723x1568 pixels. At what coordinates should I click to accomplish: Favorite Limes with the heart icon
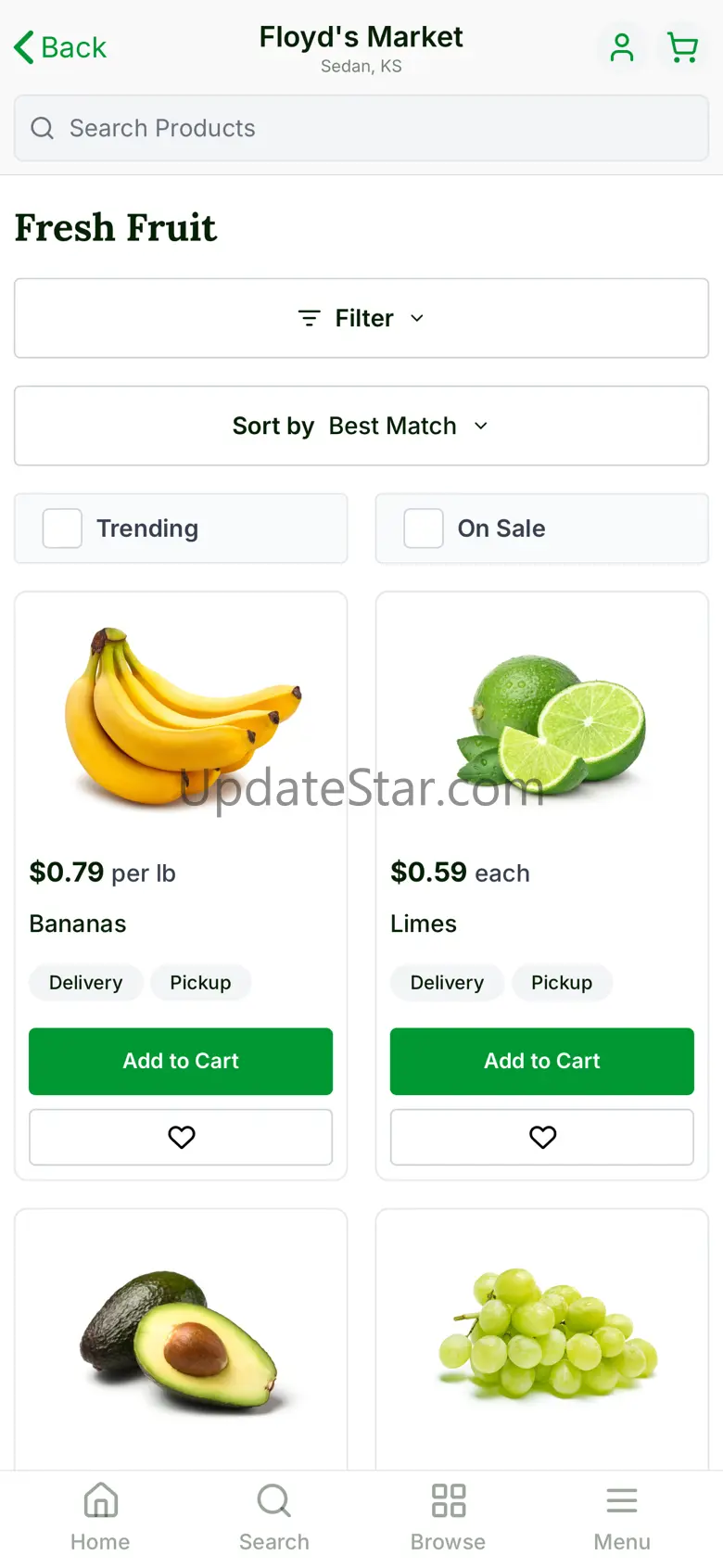(542, 1137)
